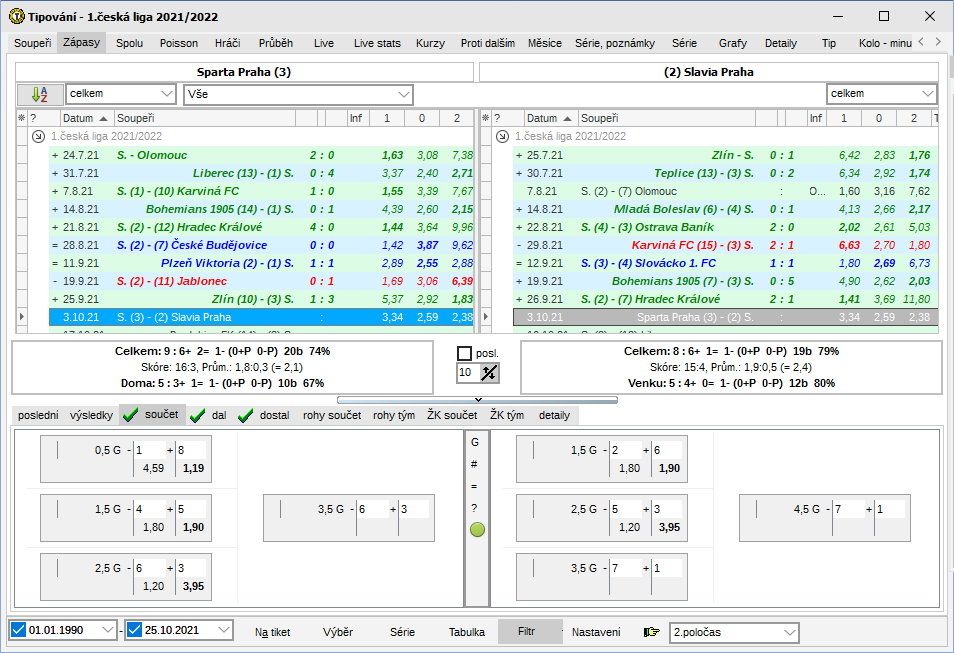This screenshot has width=954, height=653.
Task: Click the green circle indicator
Action: pyautogui.click(x=477, y=529)
